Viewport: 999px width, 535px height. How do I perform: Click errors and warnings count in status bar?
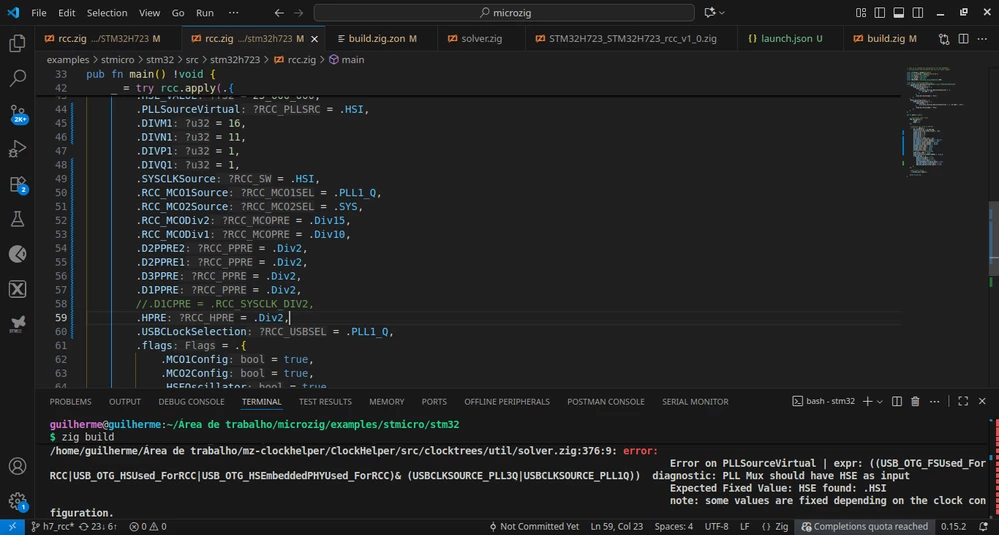point(147,527)
